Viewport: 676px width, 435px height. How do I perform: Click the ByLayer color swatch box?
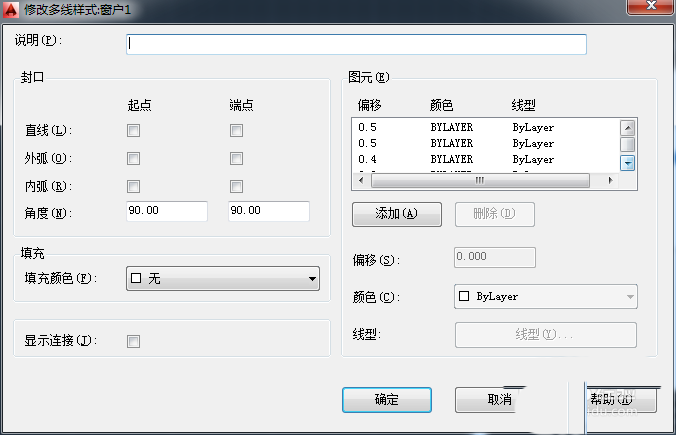[464, 296]
